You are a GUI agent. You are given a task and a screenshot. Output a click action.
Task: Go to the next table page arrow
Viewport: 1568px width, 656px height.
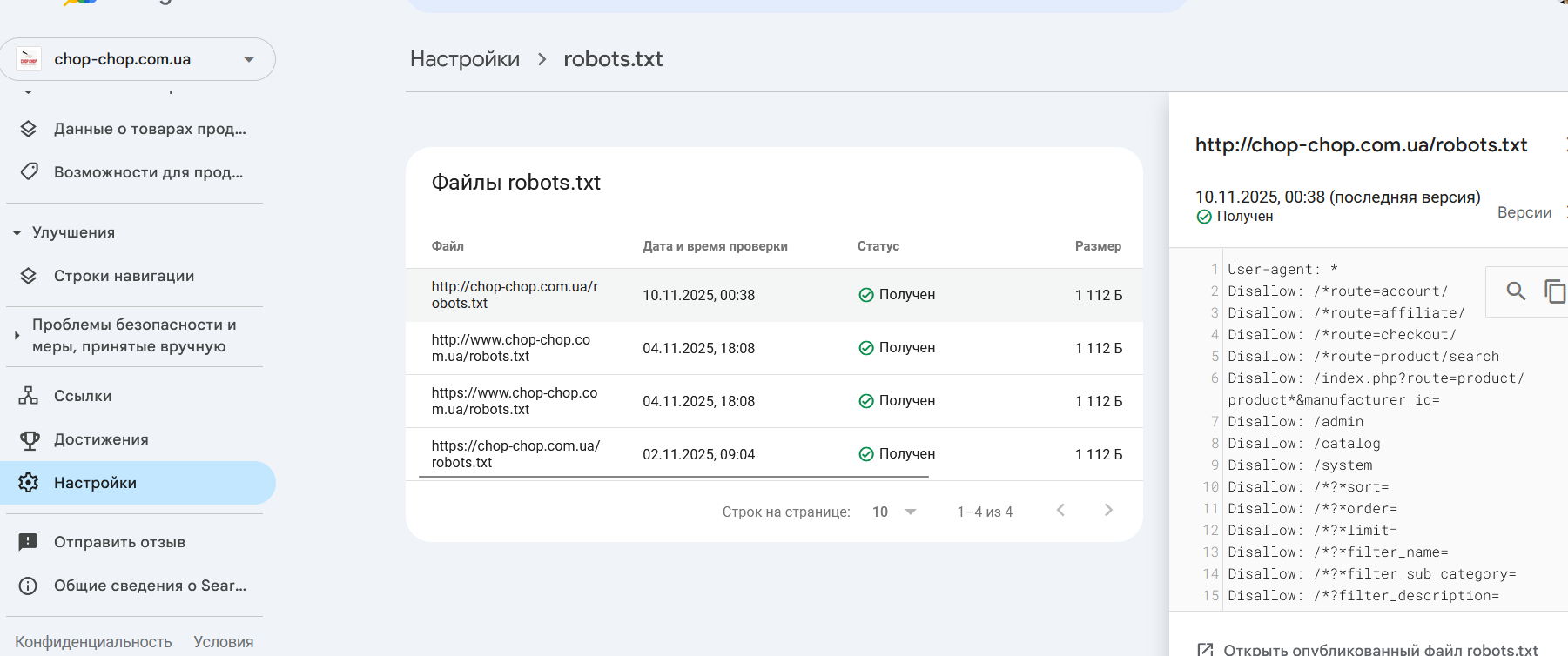(1108, 511)
